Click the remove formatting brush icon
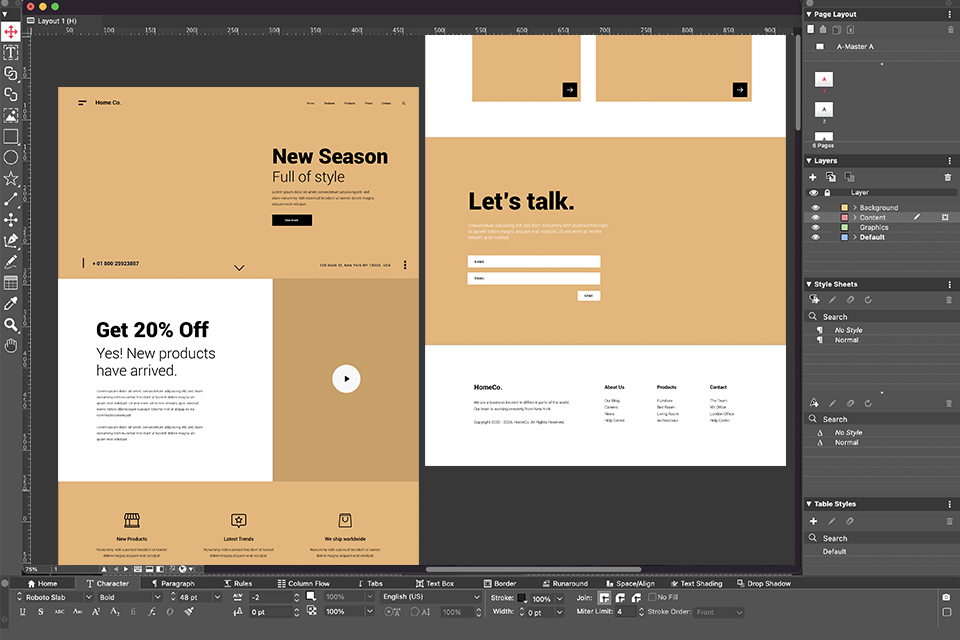This screenshot has height=640, width=960. (189, 611)
